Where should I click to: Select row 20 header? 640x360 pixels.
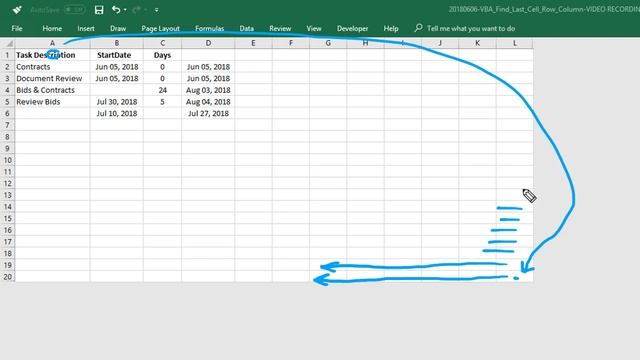(7, 277)
